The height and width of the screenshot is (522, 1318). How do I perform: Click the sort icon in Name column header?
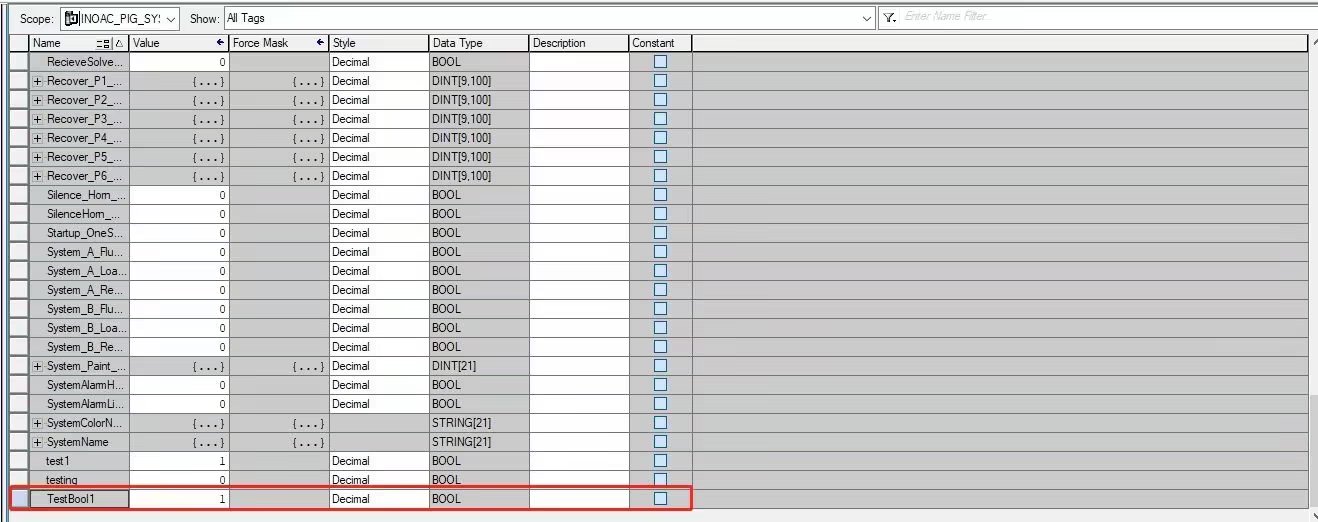pyautogui.click(x=103, y=44)
